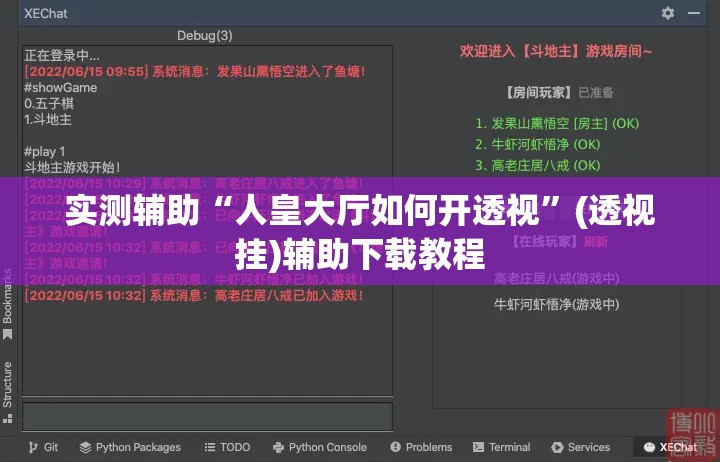Screen dimensions: 720x462
Task: Click the 09:55 system message line
Action: 195,72
